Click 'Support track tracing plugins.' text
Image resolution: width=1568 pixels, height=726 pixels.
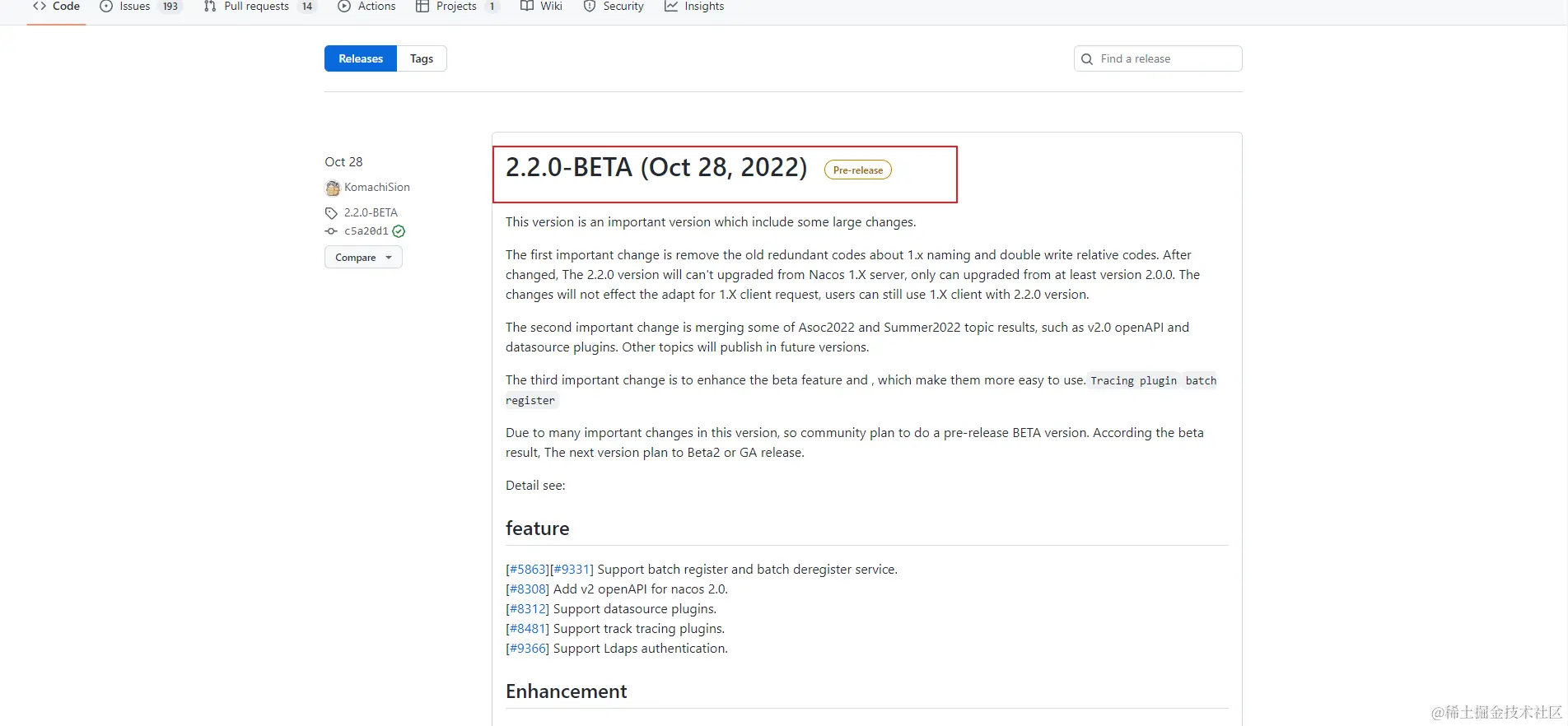639,629
